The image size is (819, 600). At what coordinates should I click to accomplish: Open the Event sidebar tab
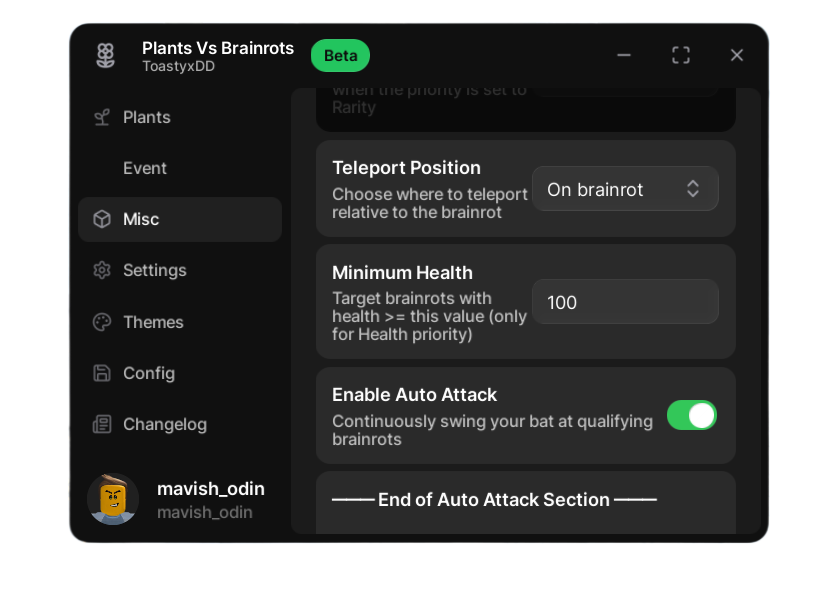pyautogui.click(x=145, y=168)
